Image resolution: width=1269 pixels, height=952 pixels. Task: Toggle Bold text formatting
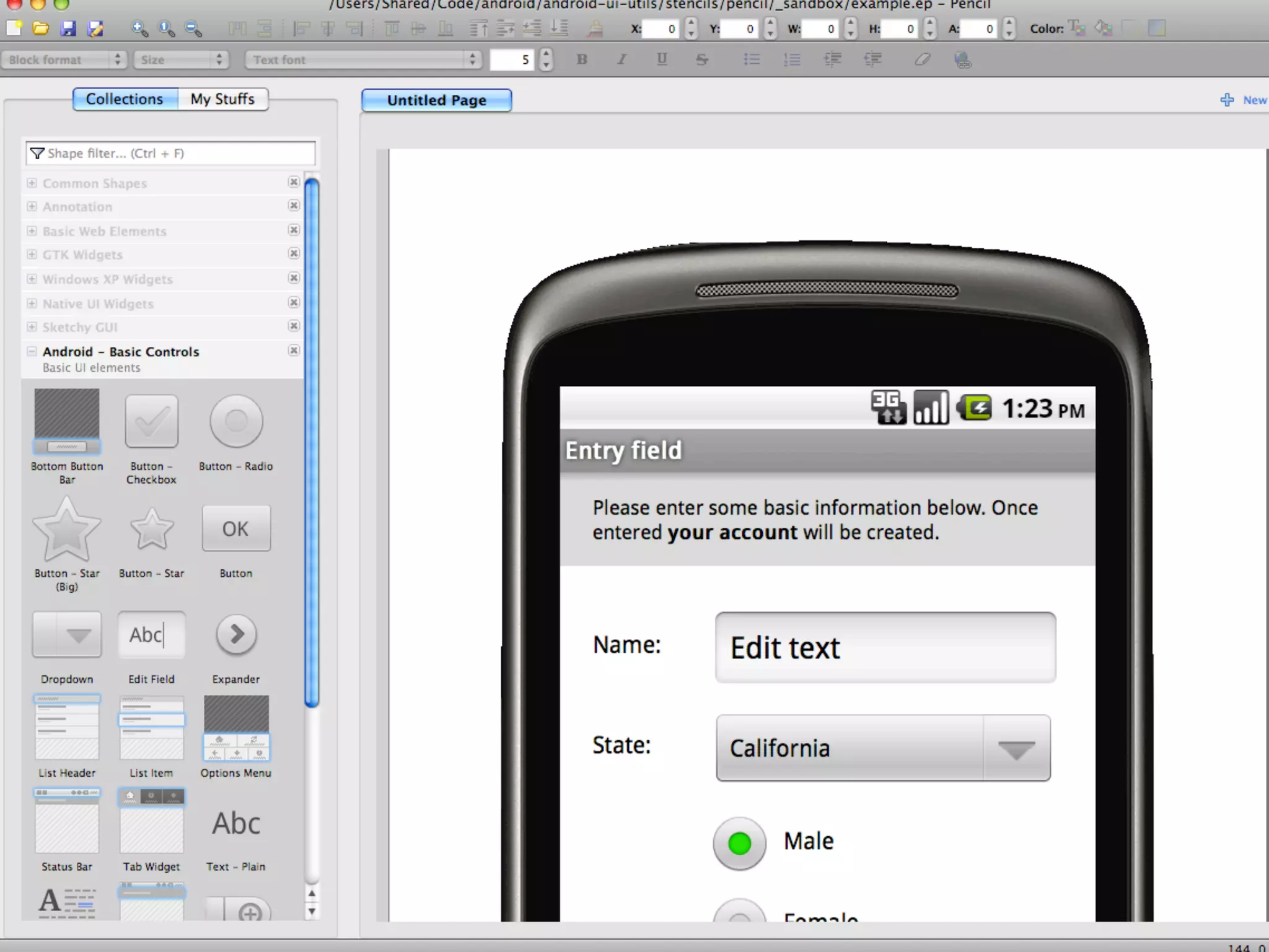coord(581,60)
